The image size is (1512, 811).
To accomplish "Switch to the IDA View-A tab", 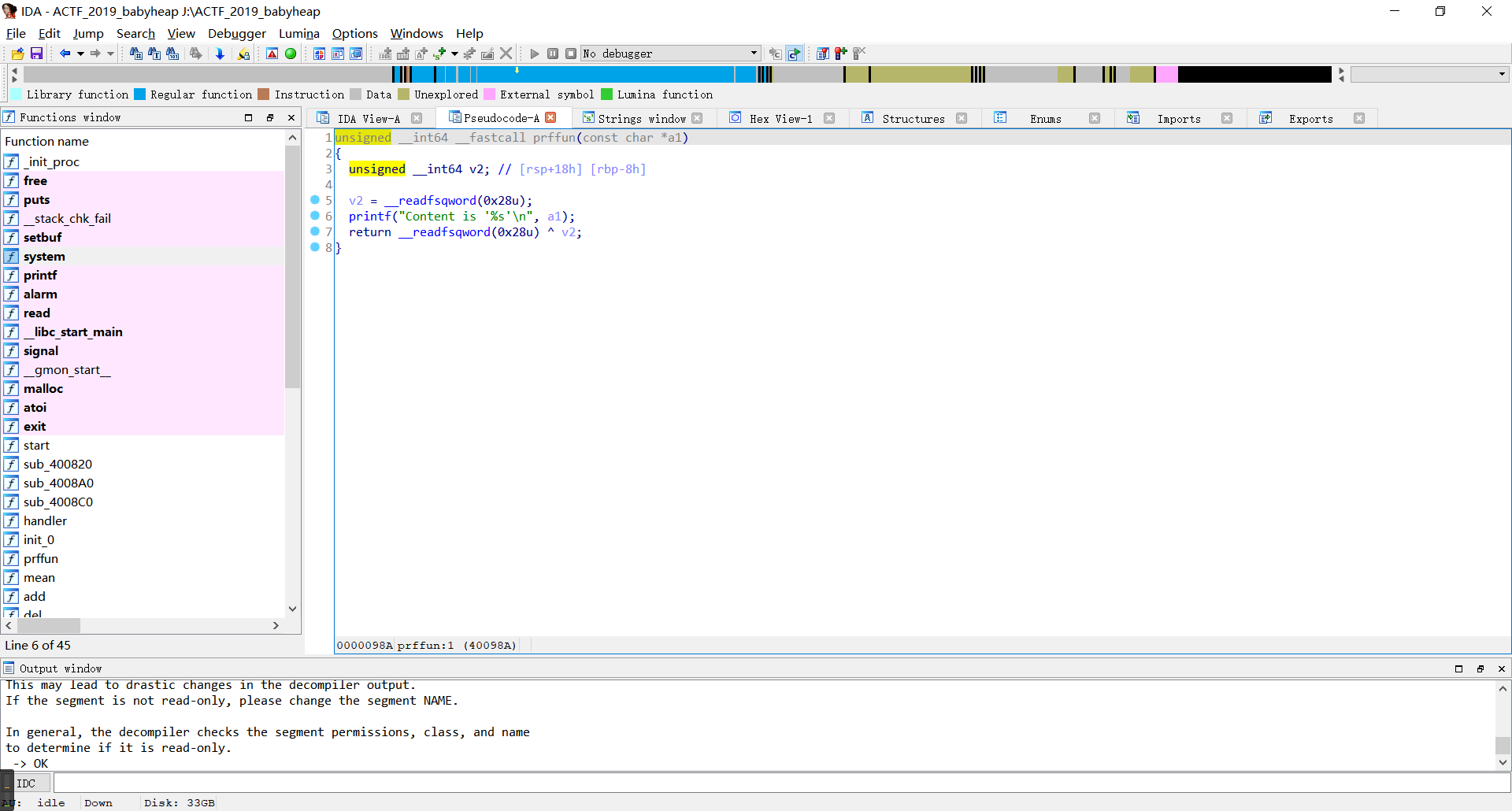I will [x=368, y=118].
